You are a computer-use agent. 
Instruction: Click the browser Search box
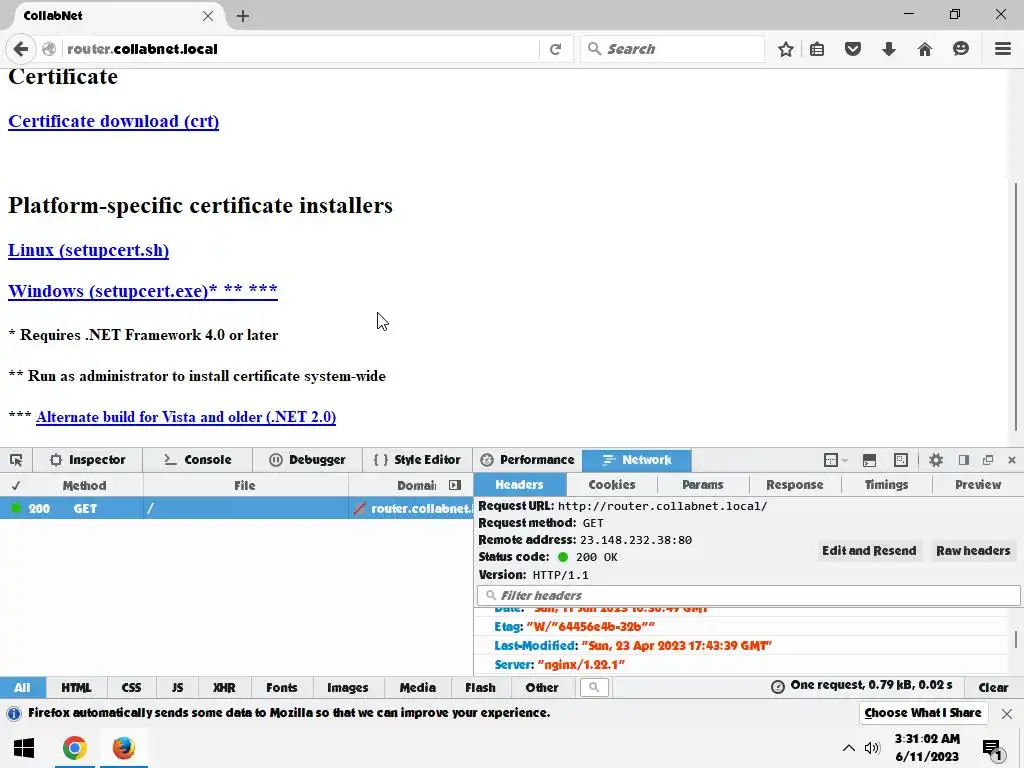tap(672, 49)
